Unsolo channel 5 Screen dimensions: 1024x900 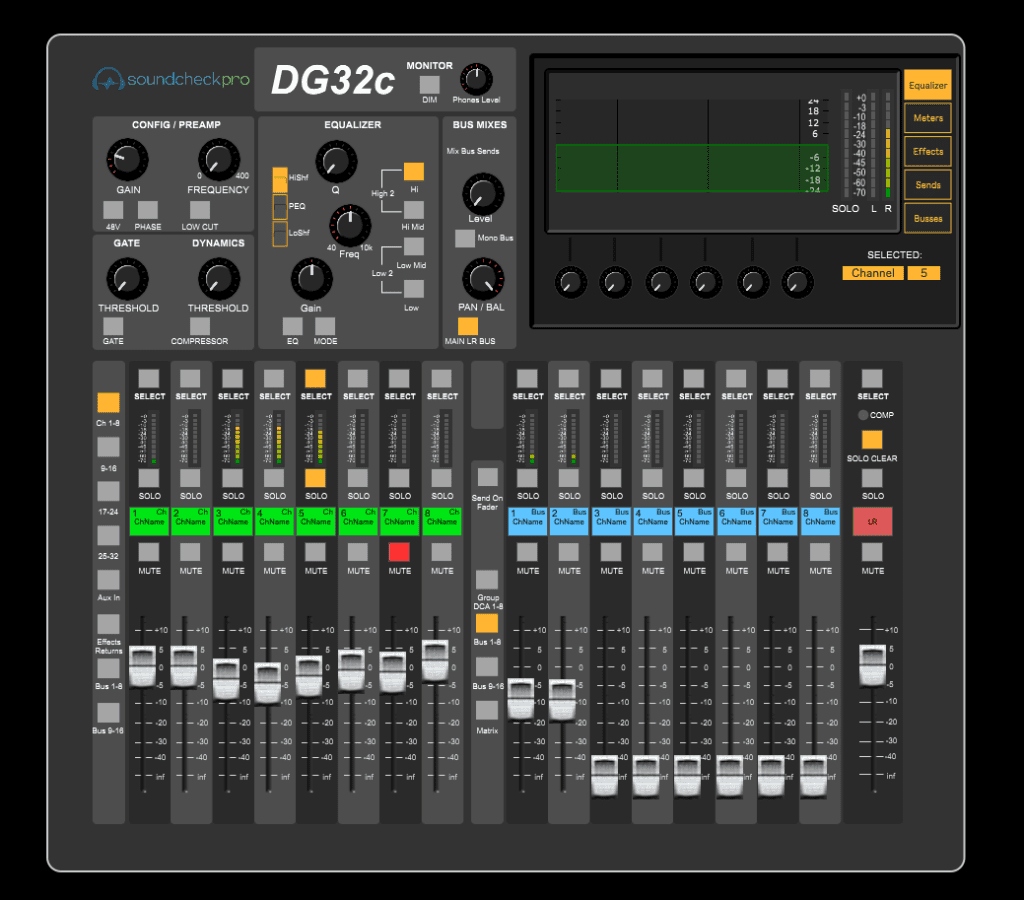coord(315,478)
